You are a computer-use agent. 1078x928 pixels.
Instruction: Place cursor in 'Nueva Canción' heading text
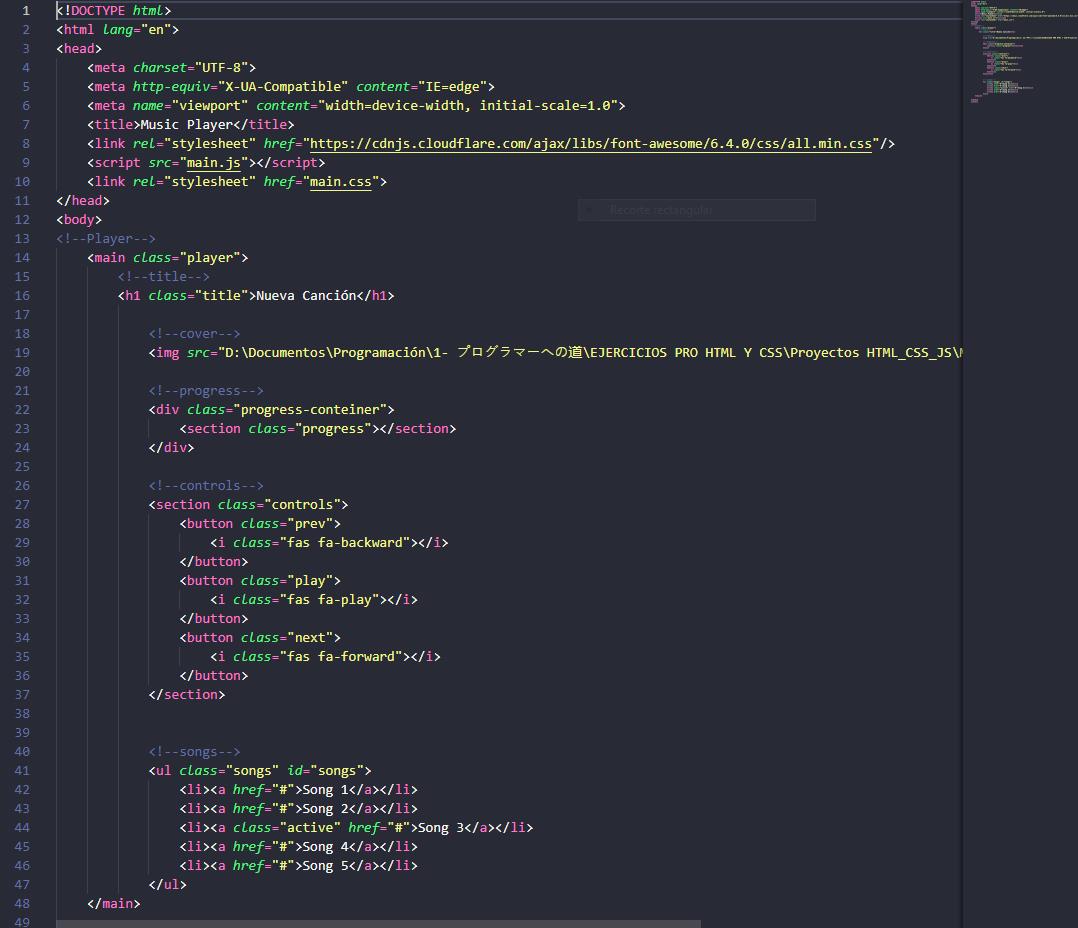click(x=306, y=295)
